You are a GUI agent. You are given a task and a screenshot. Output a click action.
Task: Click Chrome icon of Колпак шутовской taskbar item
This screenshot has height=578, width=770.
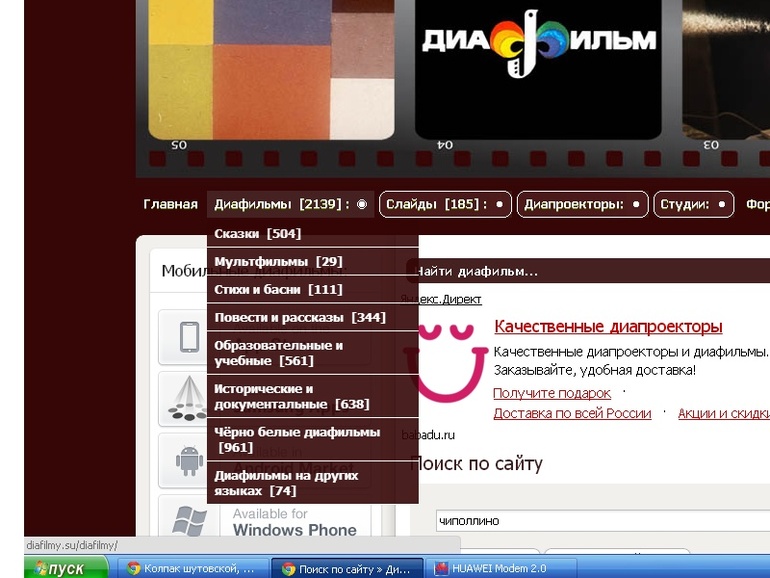(x=133, y=568)
